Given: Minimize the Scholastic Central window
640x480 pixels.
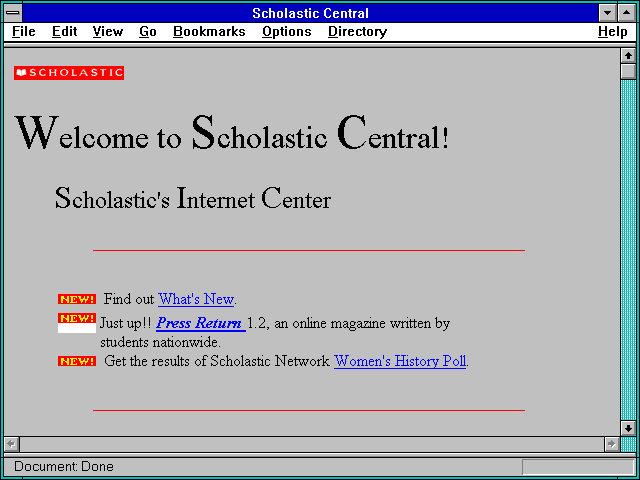Looking at the screenshot, I should coord(608,13).
